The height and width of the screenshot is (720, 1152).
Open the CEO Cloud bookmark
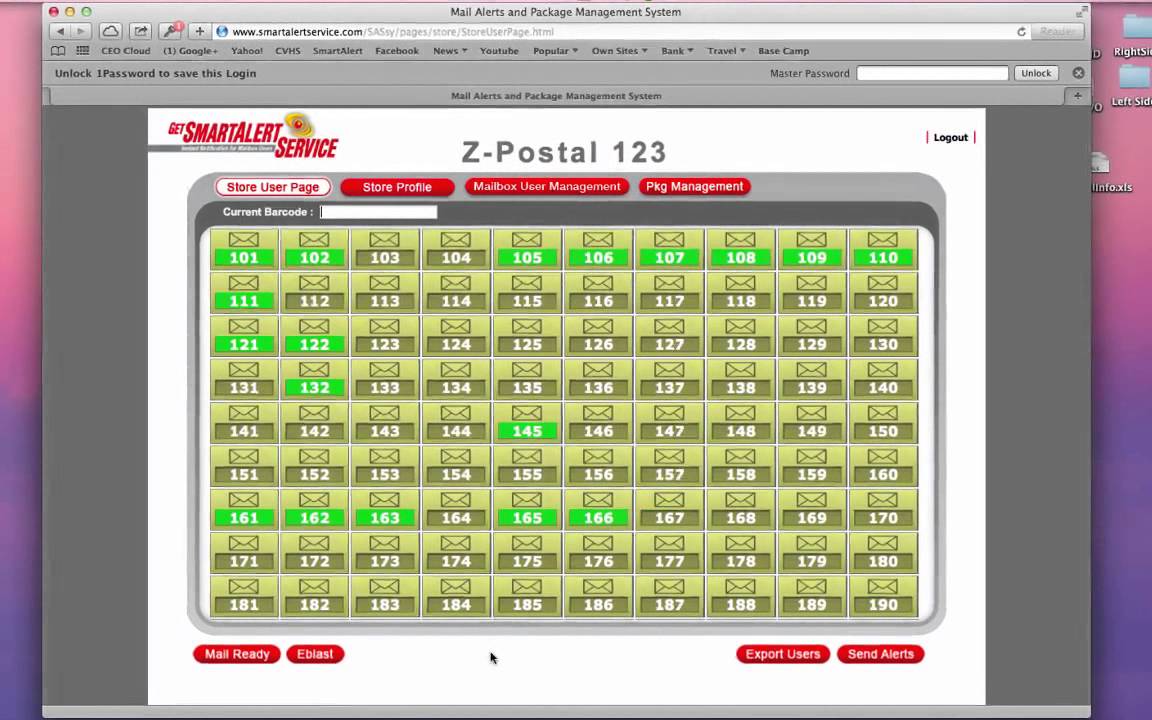(126, 51)
